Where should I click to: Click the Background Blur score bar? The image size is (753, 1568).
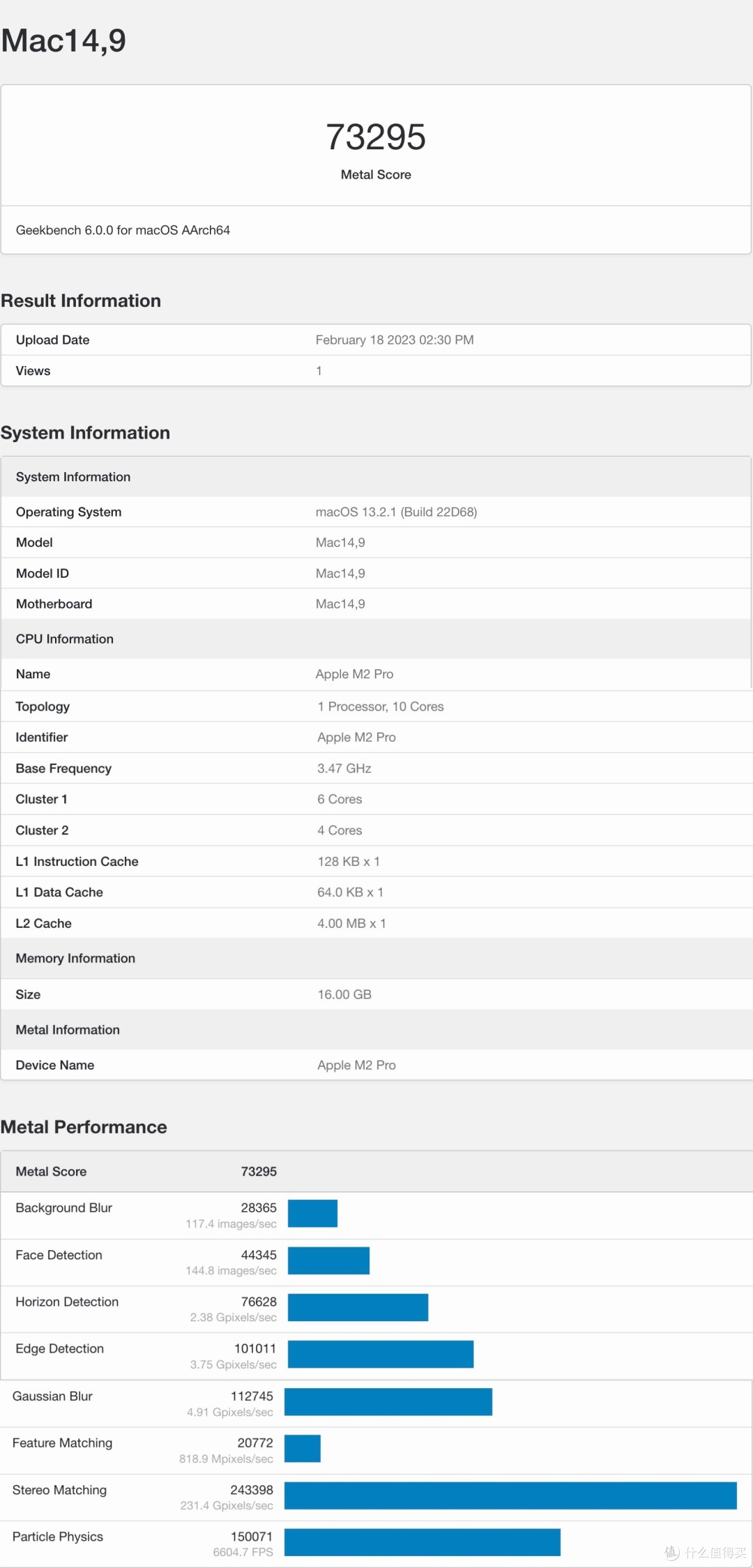click(312, 1213)
